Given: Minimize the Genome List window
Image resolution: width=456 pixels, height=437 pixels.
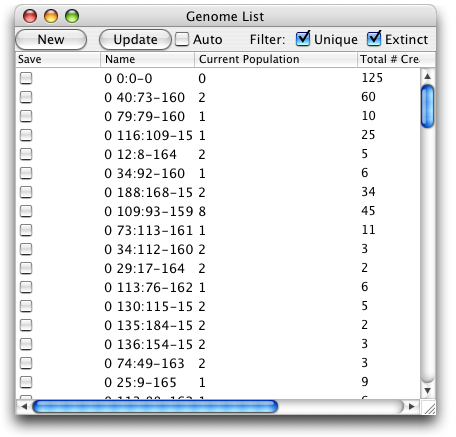Looking at the screenshot, I should (51, 16).
